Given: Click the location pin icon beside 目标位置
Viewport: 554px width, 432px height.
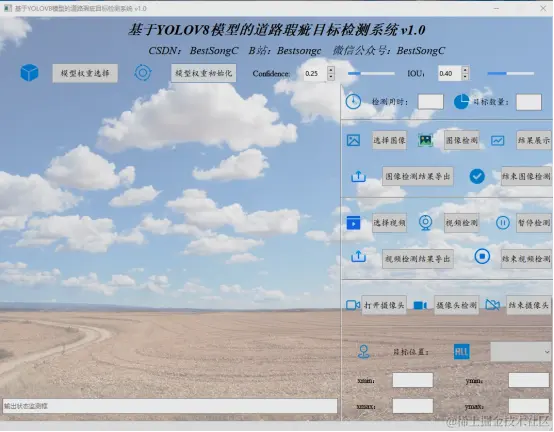Looking at the screenshot, I should coord(364,352).
